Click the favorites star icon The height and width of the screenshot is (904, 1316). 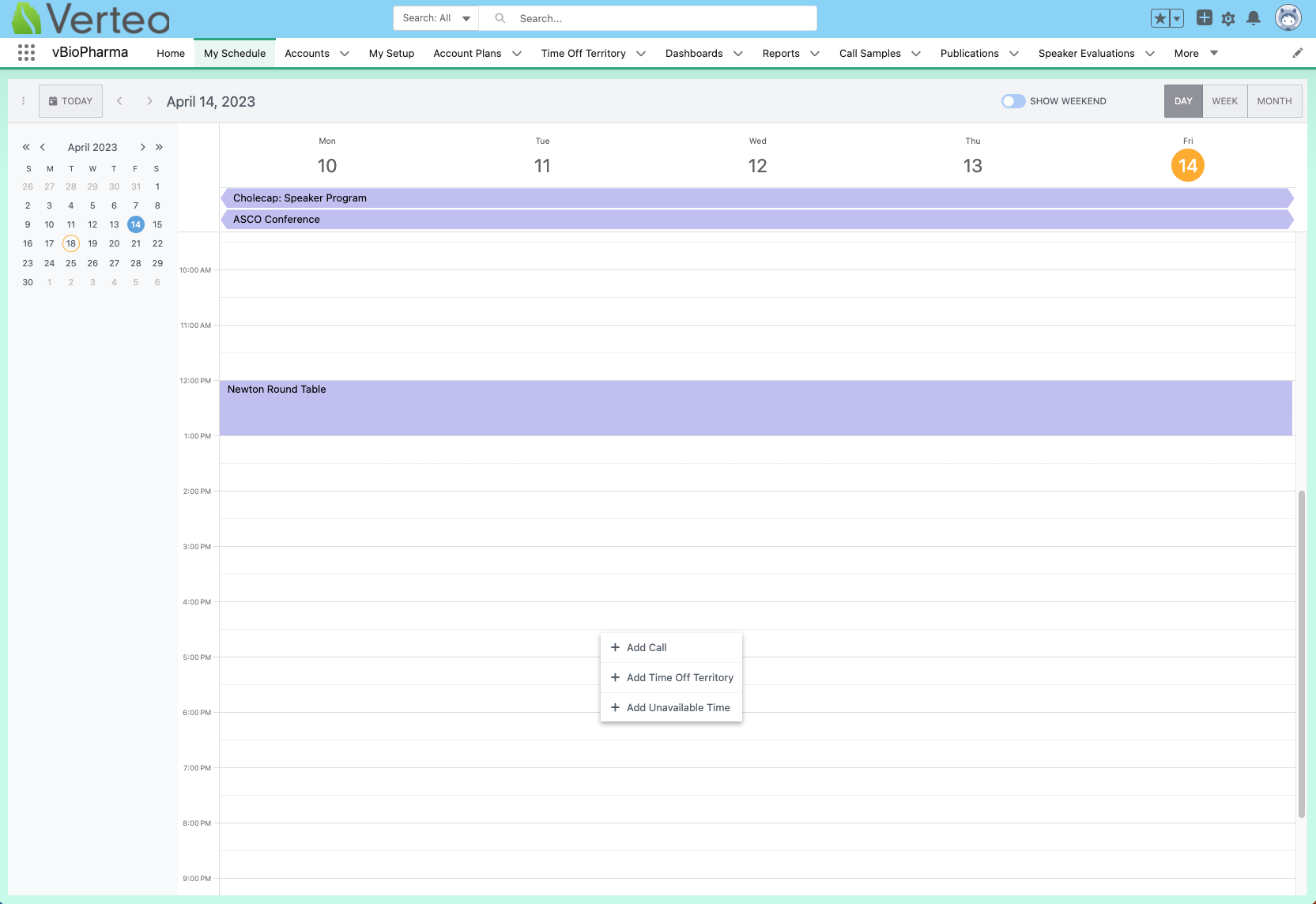1160,18
